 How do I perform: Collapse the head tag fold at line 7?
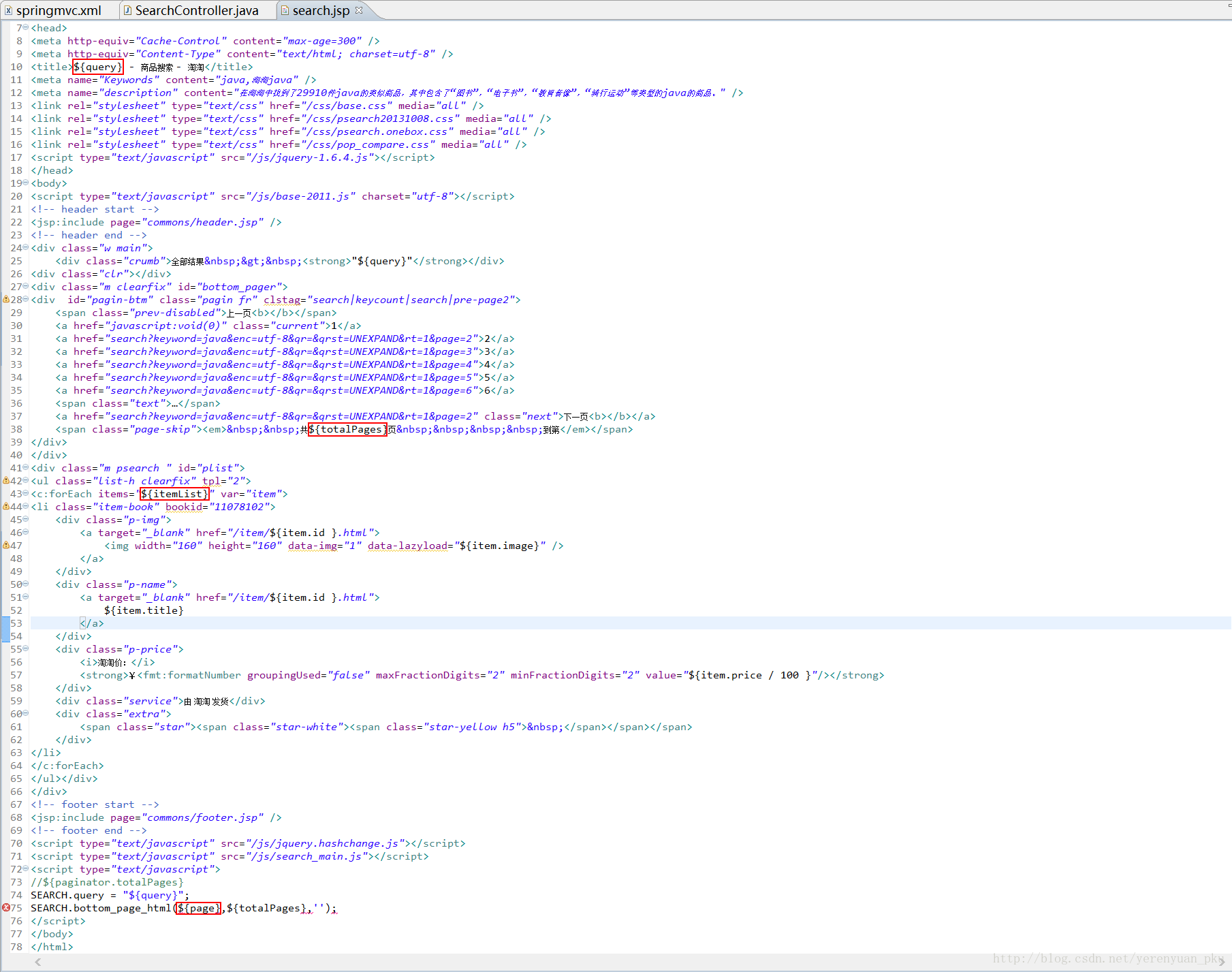click(x=26, y=28)
